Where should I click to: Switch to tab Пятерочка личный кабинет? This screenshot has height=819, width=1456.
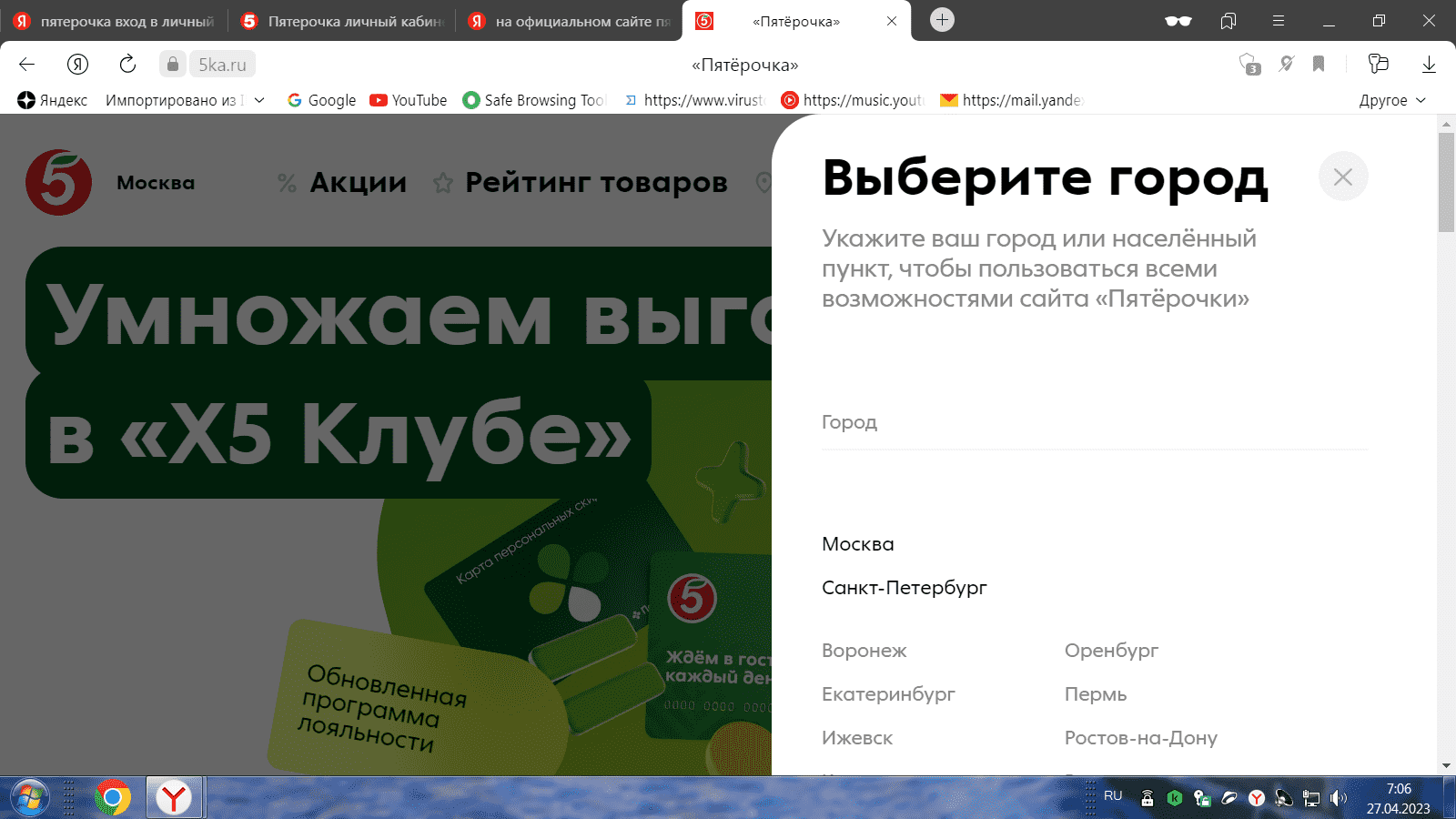tap(341, 21)
